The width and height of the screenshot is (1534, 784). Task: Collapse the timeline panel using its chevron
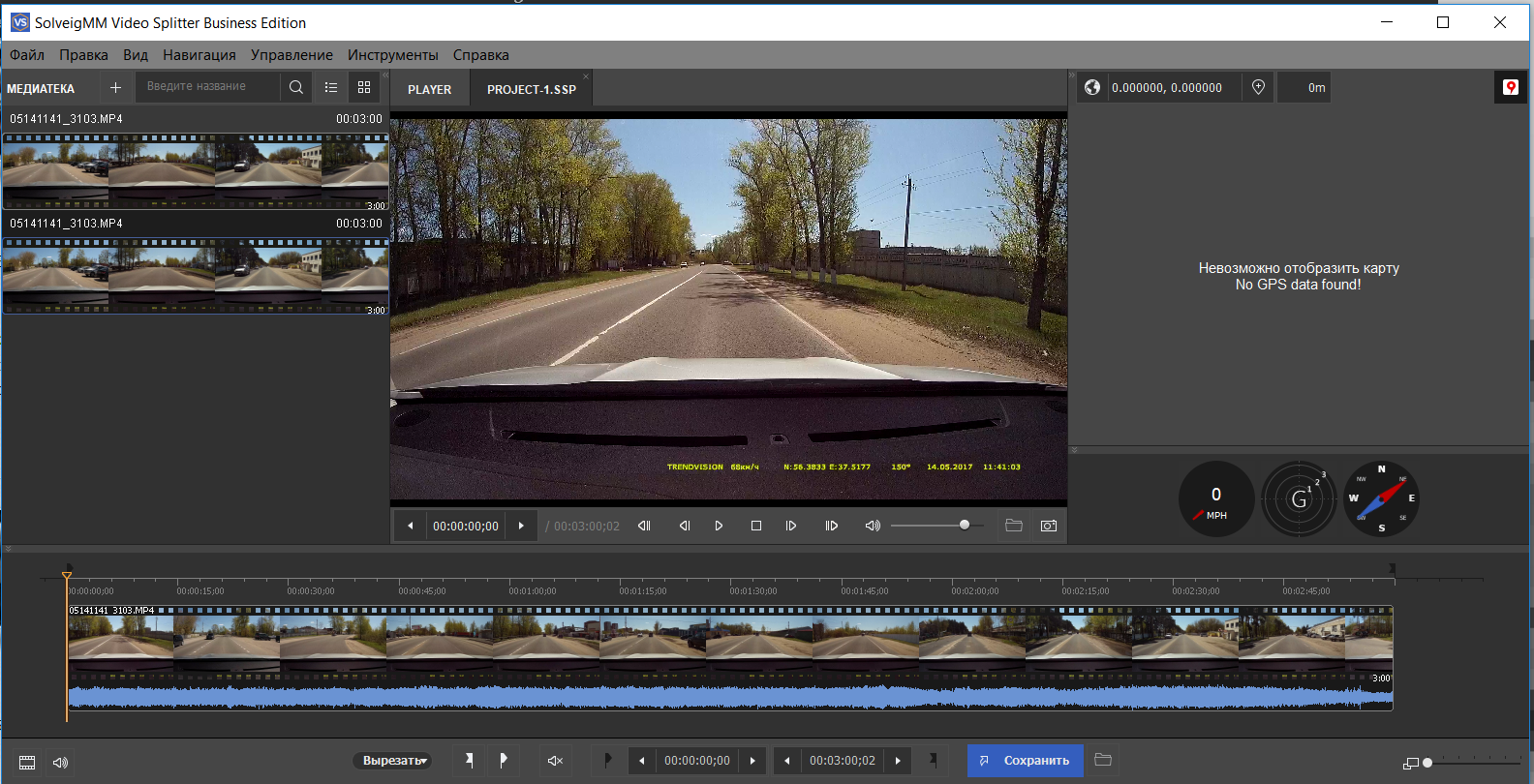pos(9,549)
